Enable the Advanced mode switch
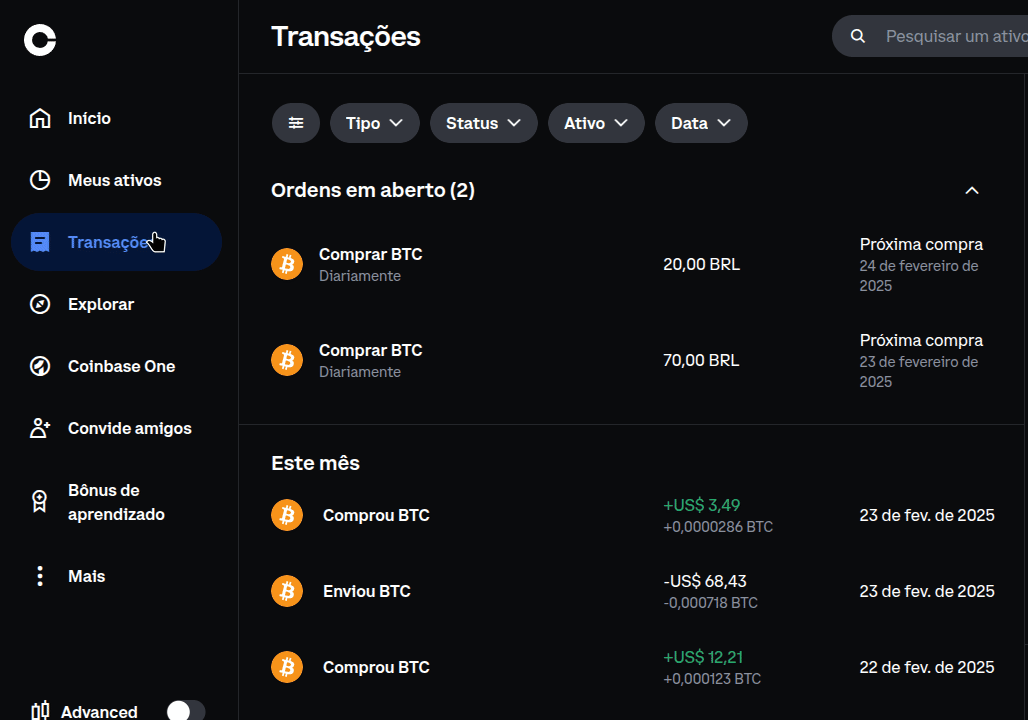 183,710
